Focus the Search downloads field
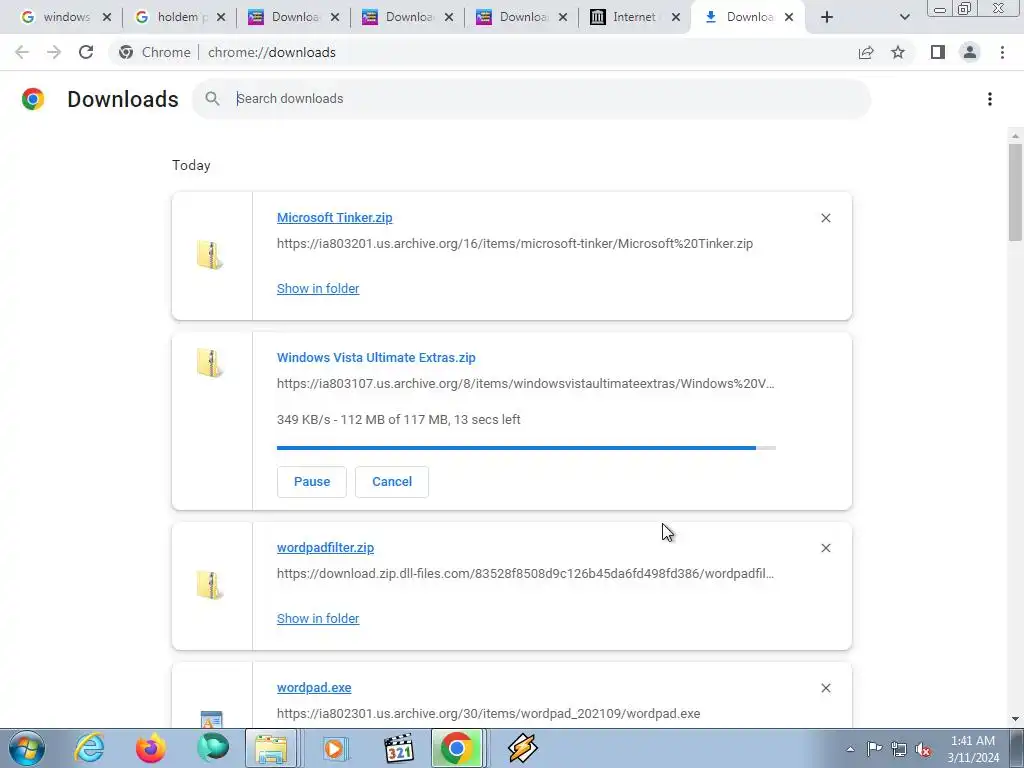Viewport: 1024px width, 768px height. [x=531, y=99]
